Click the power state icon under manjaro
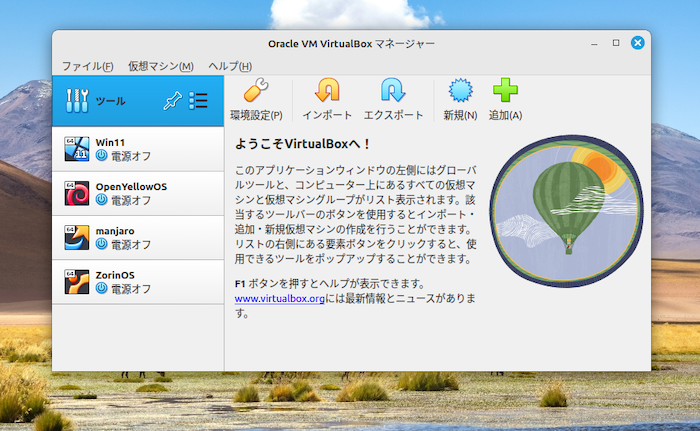Image resolution: width=700 pixels, height=431 pixels. click(x=101, y=244)
